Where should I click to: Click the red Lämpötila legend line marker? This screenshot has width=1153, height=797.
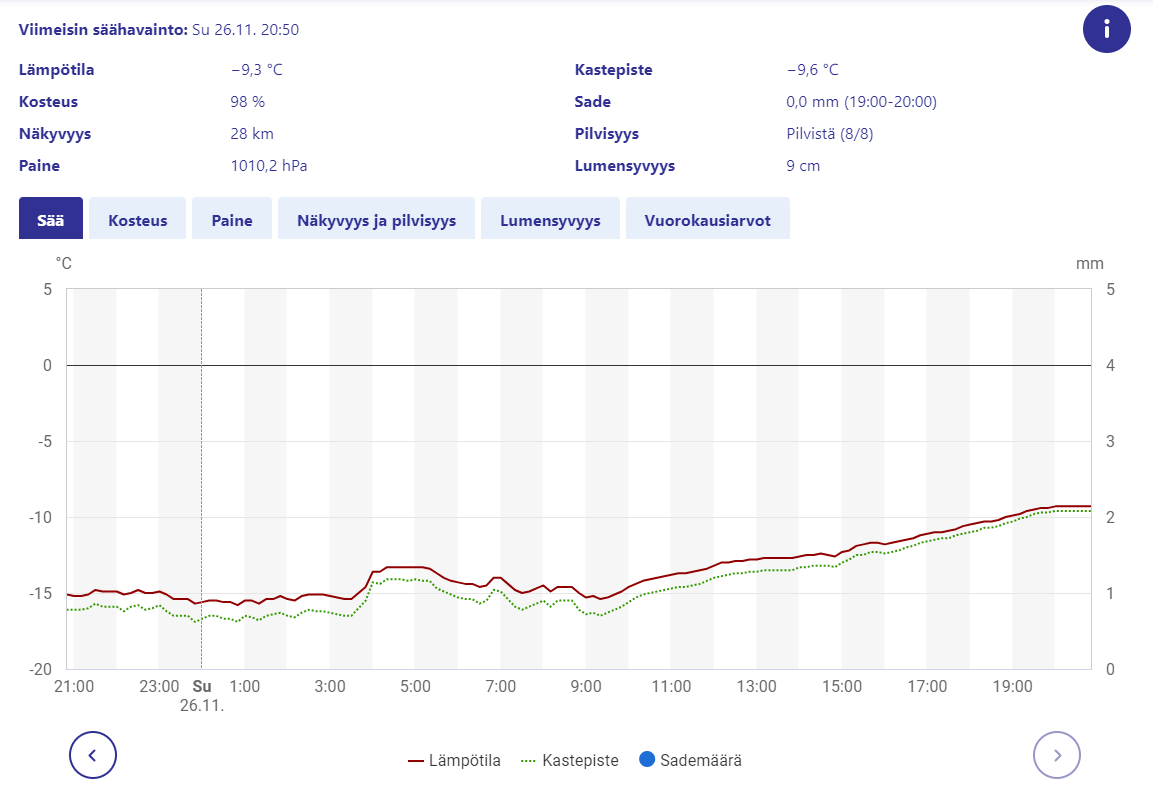click(417, 760)
